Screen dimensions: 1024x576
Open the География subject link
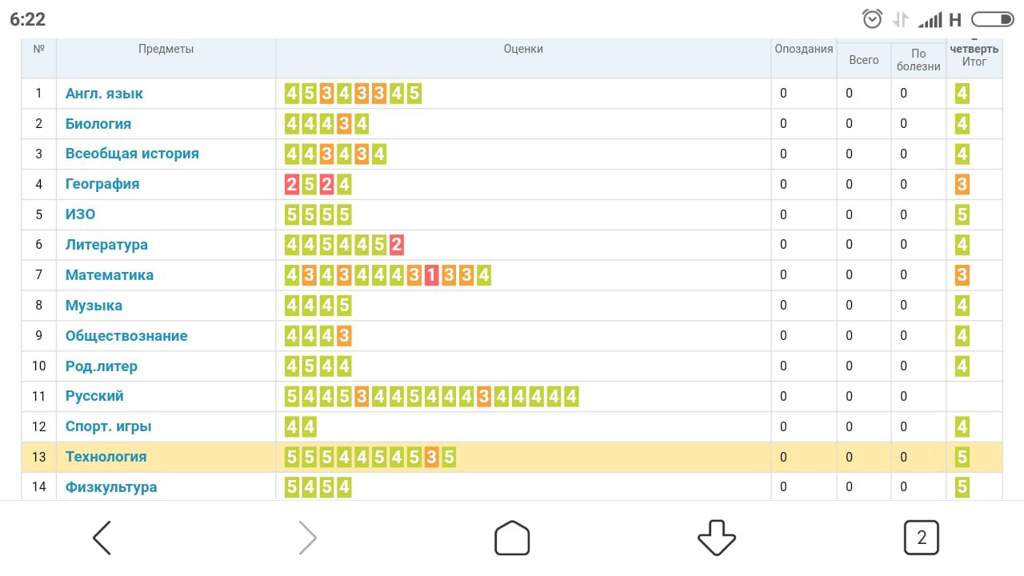(x=102, y=184)
